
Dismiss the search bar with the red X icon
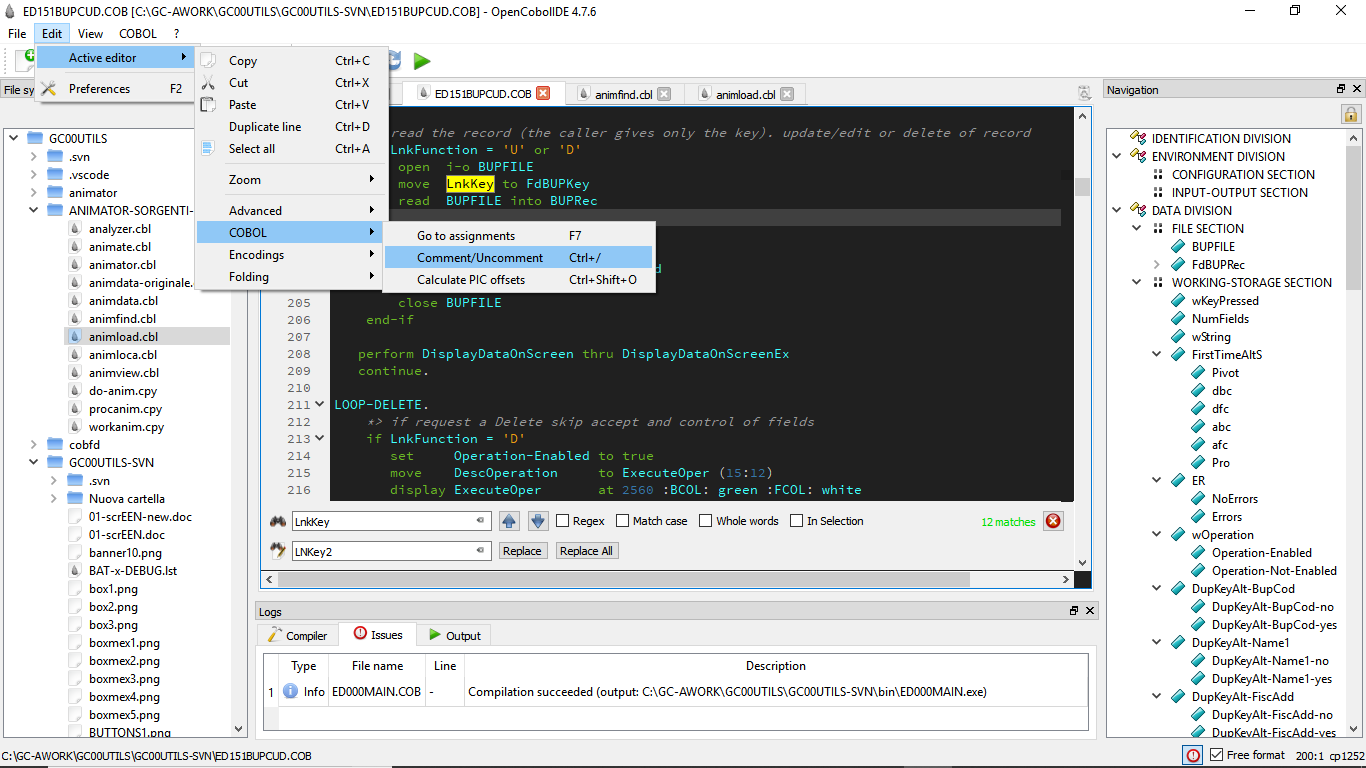pyautogui.click(x=1052, y=520)
